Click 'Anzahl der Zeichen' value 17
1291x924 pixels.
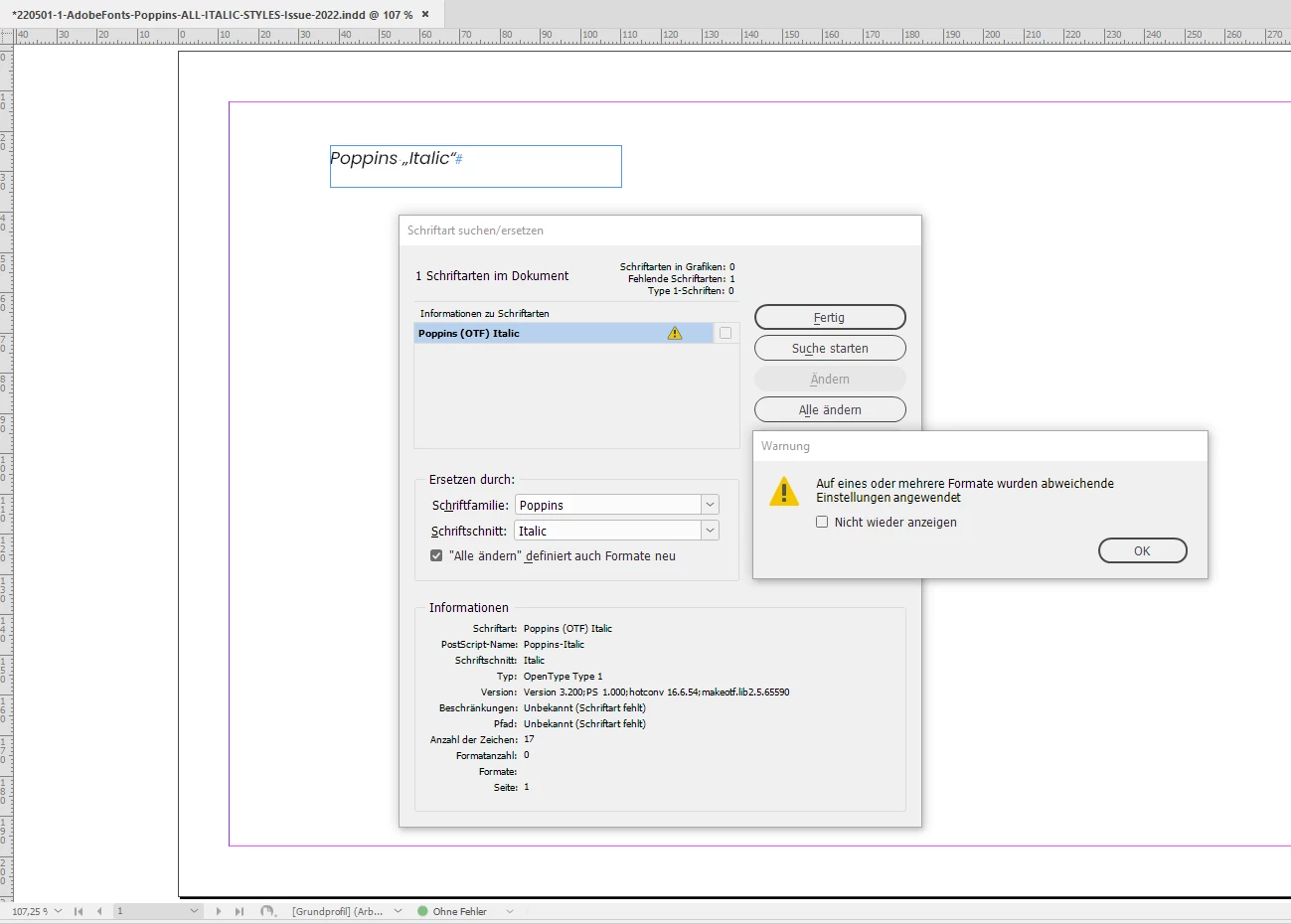[x=529, y=739]
